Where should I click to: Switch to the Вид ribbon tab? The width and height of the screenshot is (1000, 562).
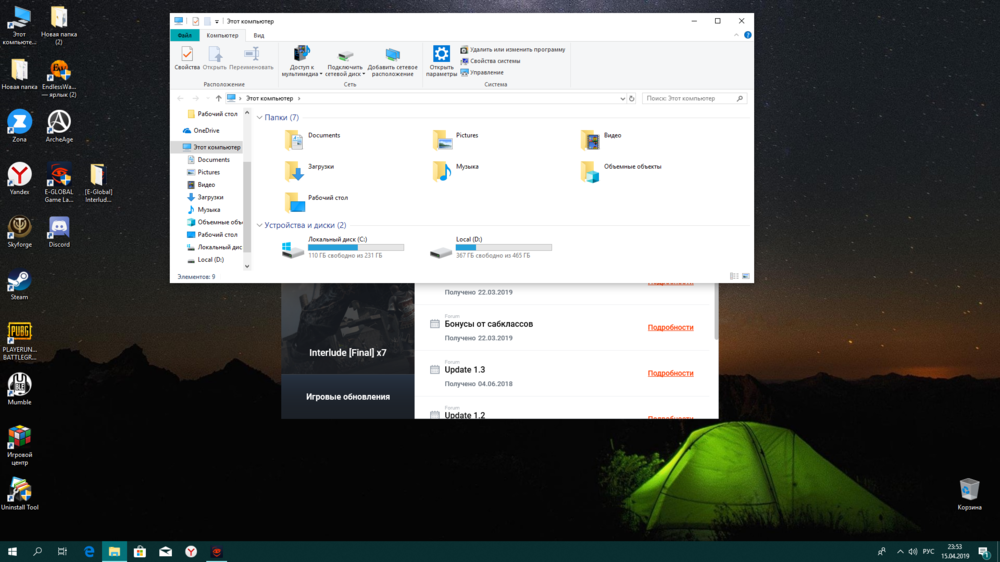[258, 35]
